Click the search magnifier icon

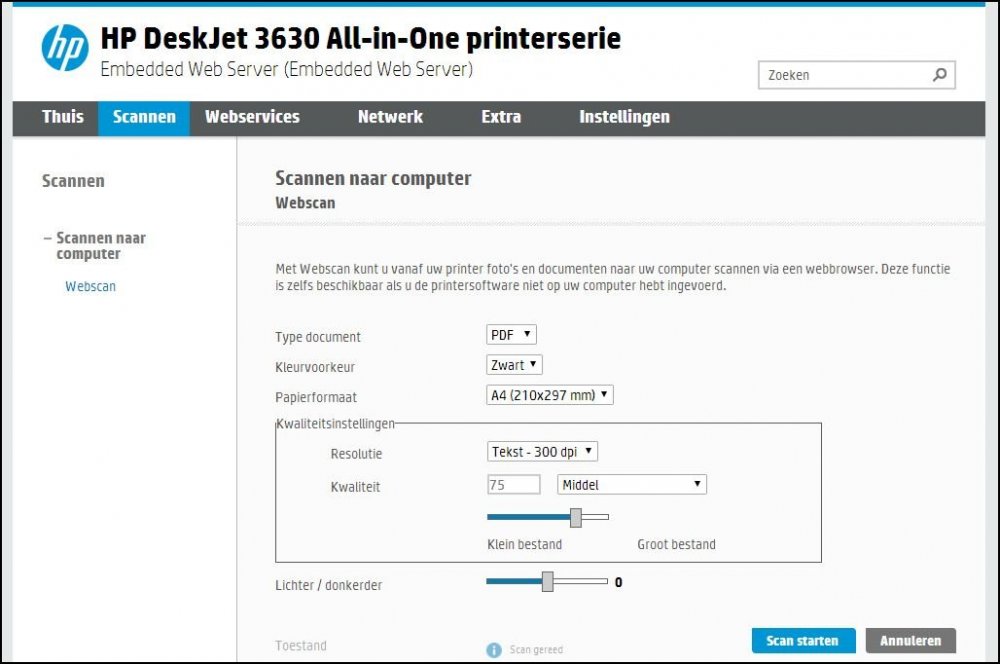938,74
